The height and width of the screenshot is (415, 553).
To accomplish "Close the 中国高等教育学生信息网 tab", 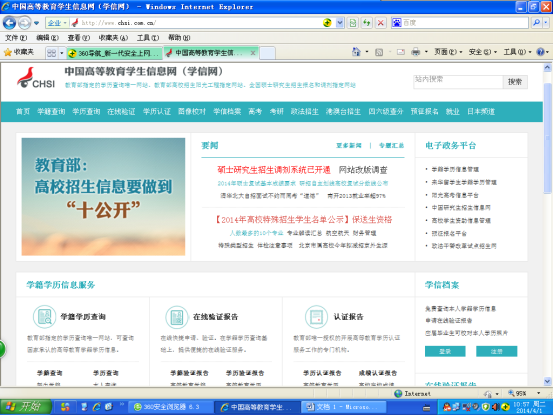I will pos(253,53).
